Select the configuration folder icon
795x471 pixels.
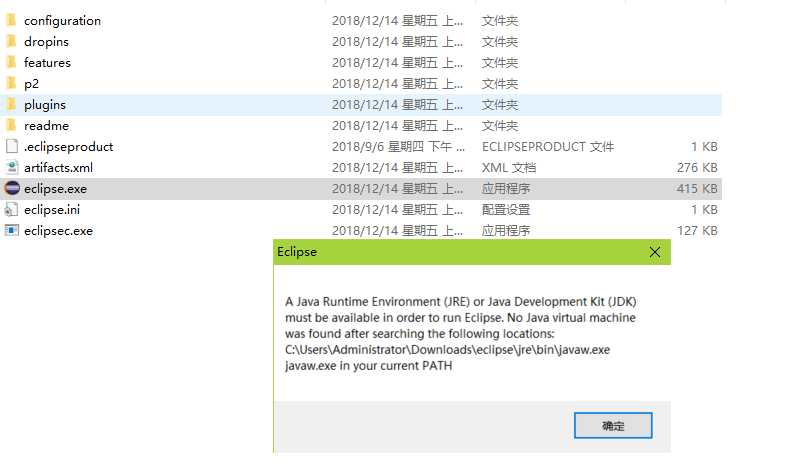(11, 20)
